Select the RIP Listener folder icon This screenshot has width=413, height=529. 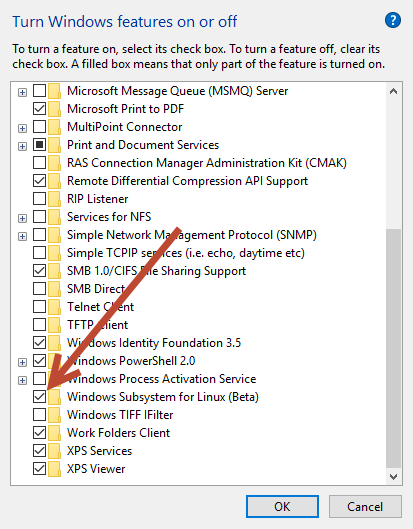point(54,199)
